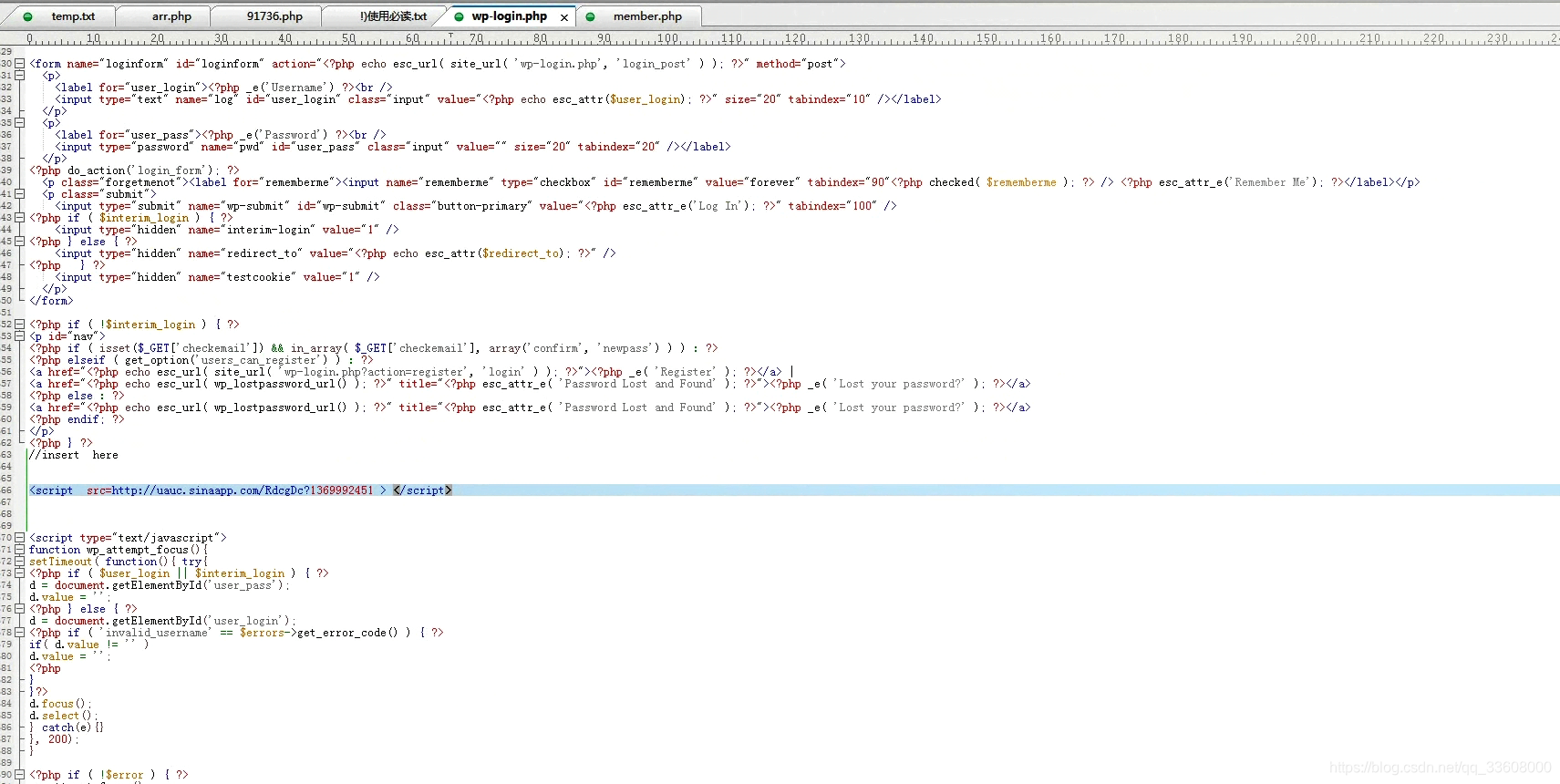This screenshot has width=1560, height=784.
Task: Collapse the fold at line 45 else block
Action: point(19,242)
